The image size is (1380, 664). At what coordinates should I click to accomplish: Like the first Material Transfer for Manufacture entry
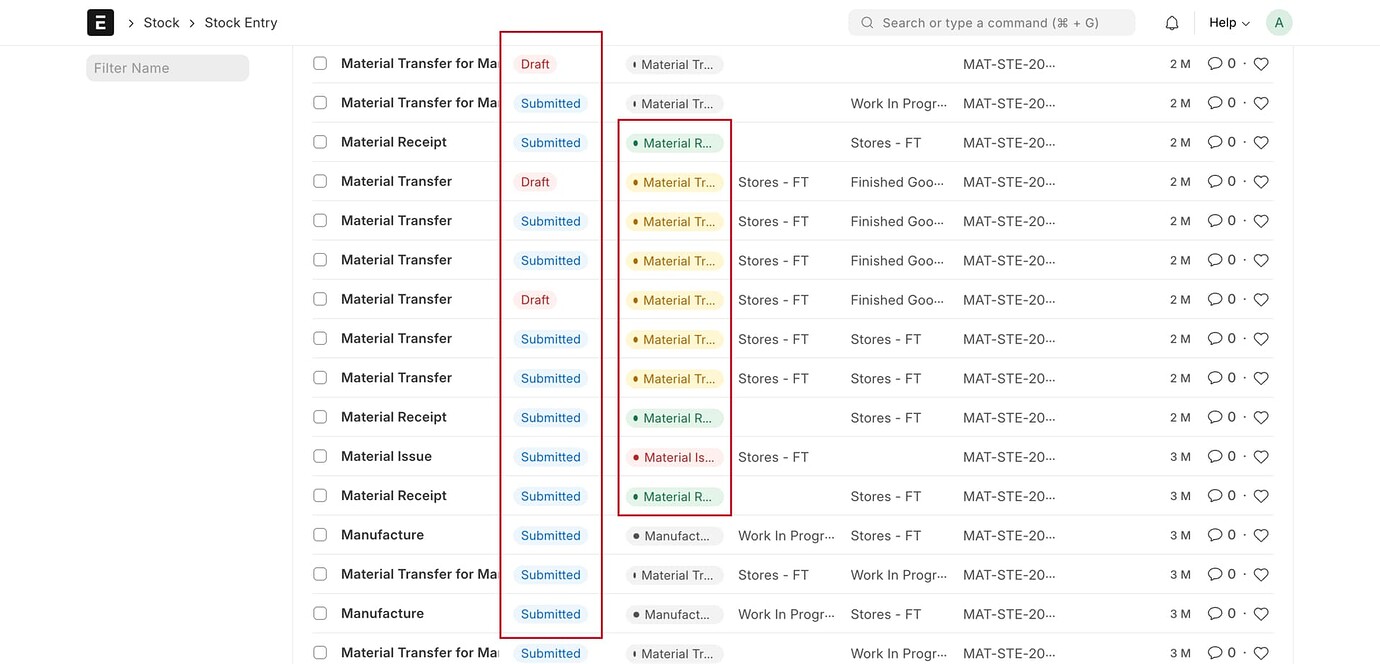point(1260,63)
